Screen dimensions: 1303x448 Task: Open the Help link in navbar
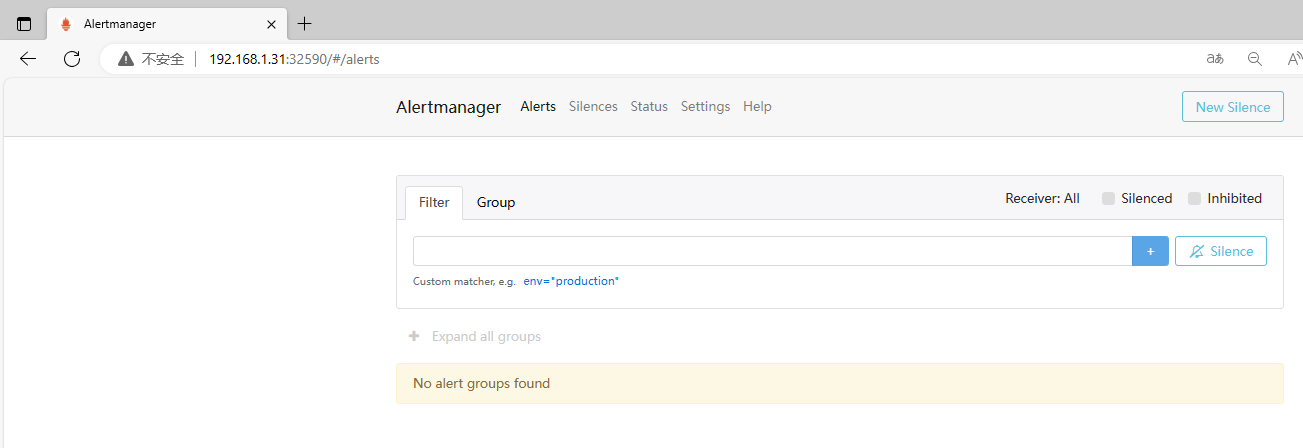click(x=757, y=106)
